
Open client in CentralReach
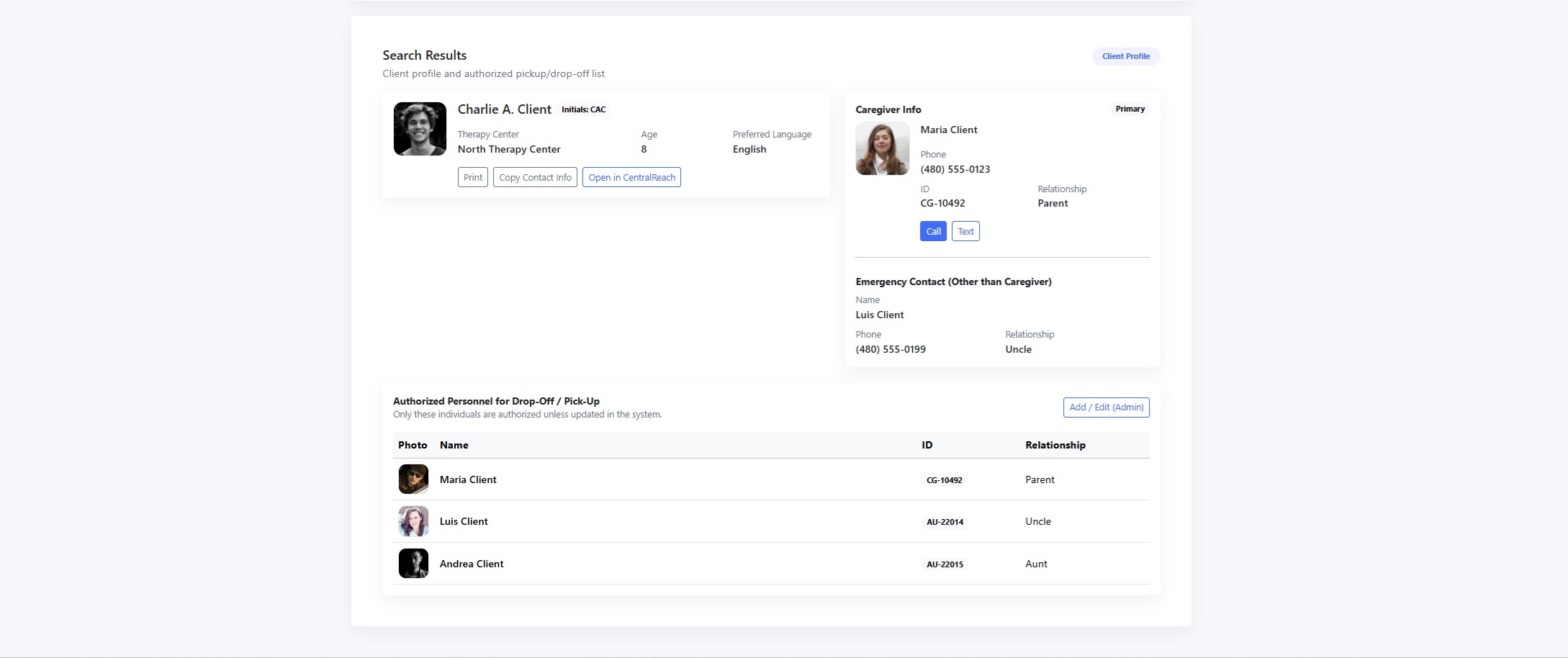point(631,178)
